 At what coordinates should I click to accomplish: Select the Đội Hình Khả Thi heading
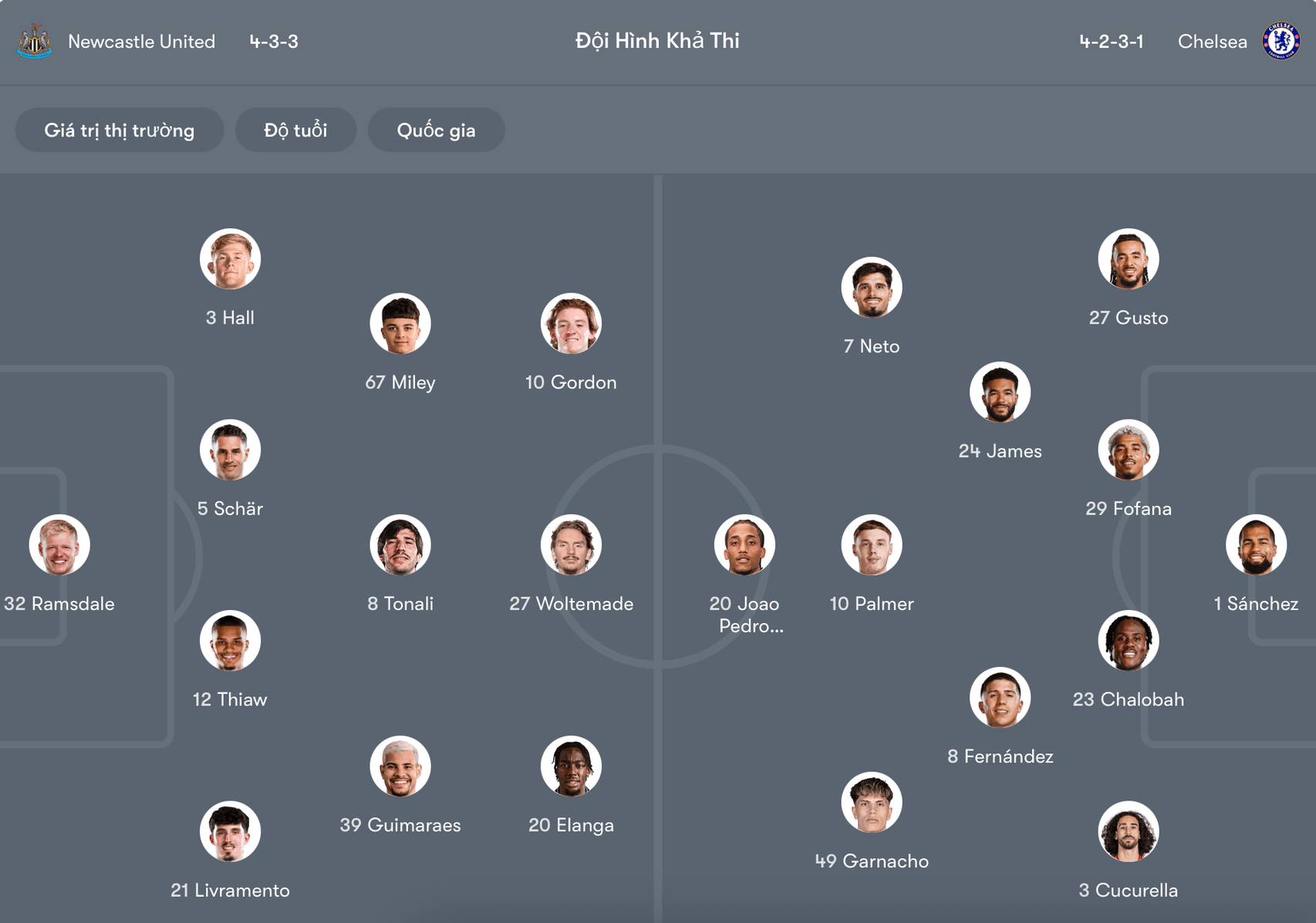pos(657,41)
